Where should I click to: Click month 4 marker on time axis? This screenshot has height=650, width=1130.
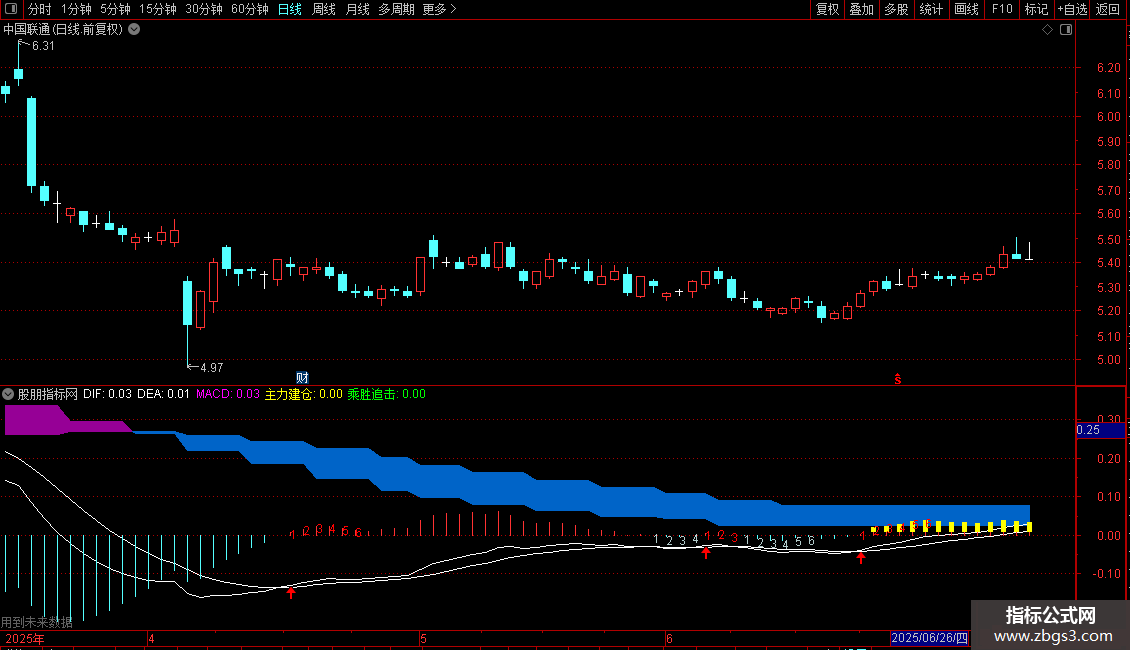tap(151, 638)
